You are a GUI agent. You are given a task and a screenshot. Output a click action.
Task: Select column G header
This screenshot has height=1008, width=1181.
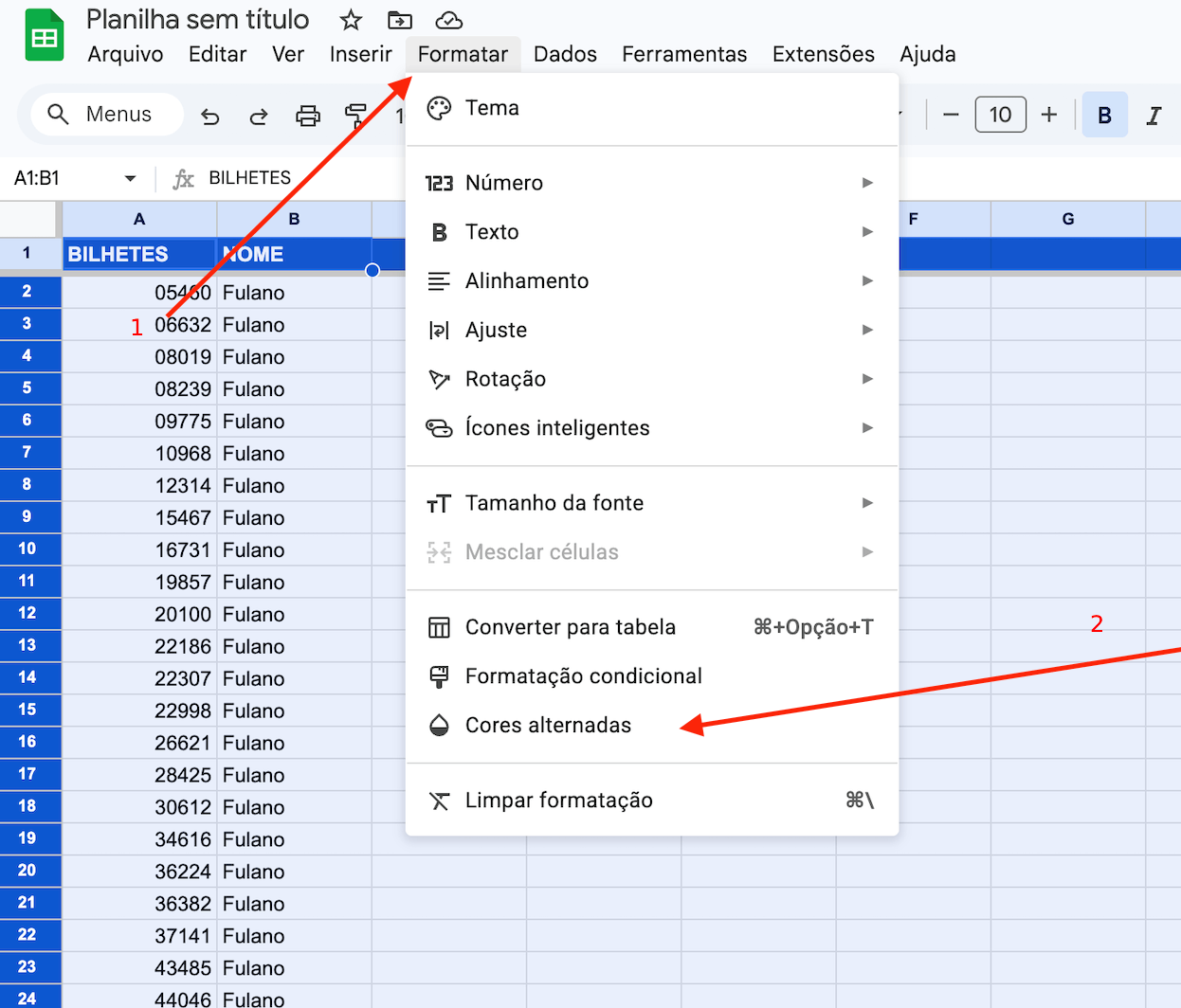1067,219
